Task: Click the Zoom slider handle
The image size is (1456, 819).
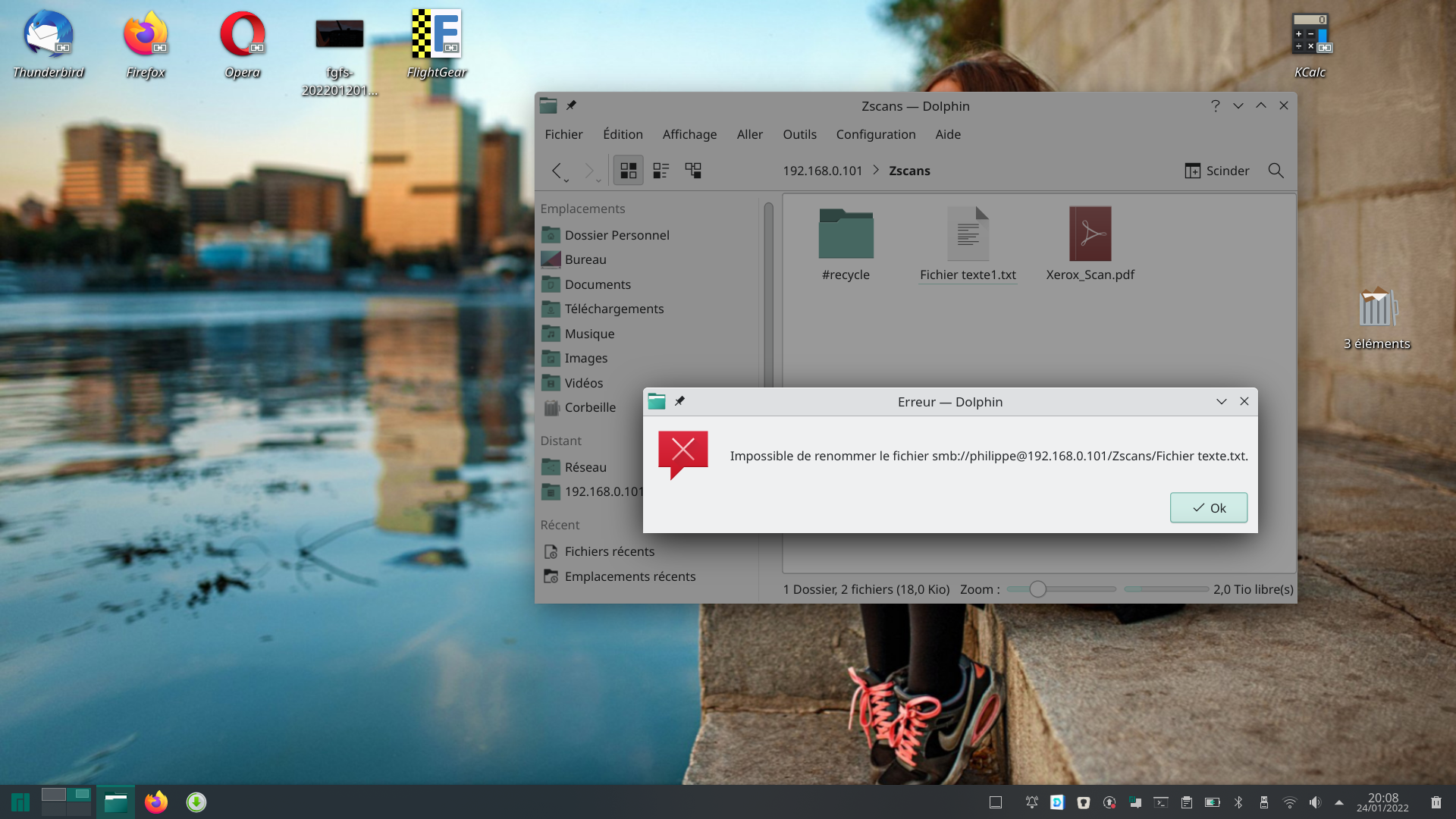Action: pyautogui.click(x=1037, y=589)
